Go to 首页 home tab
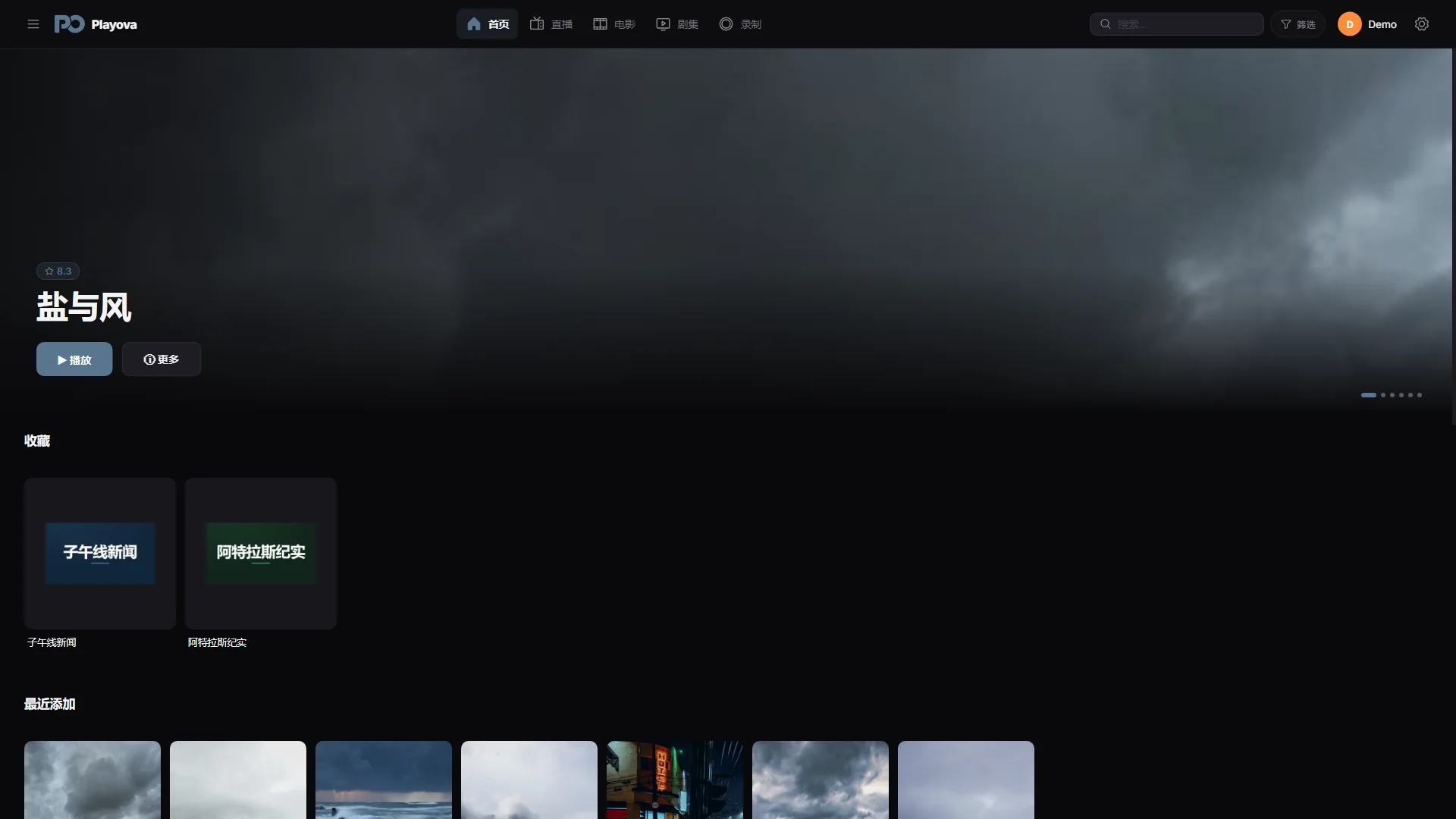1456x819 pixels. coord(488,24)
